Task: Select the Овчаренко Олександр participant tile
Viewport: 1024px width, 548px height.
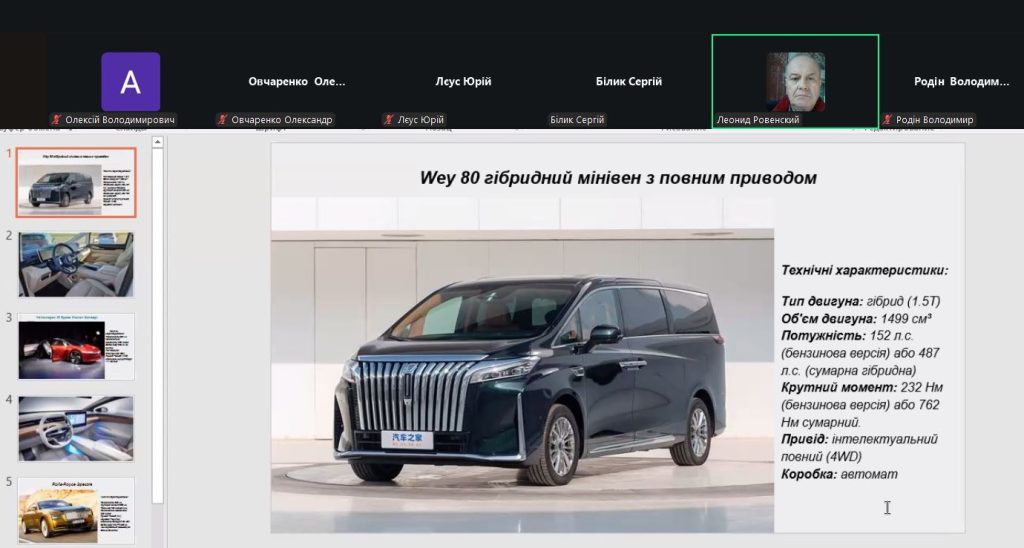Action: [x=296, y=82]
